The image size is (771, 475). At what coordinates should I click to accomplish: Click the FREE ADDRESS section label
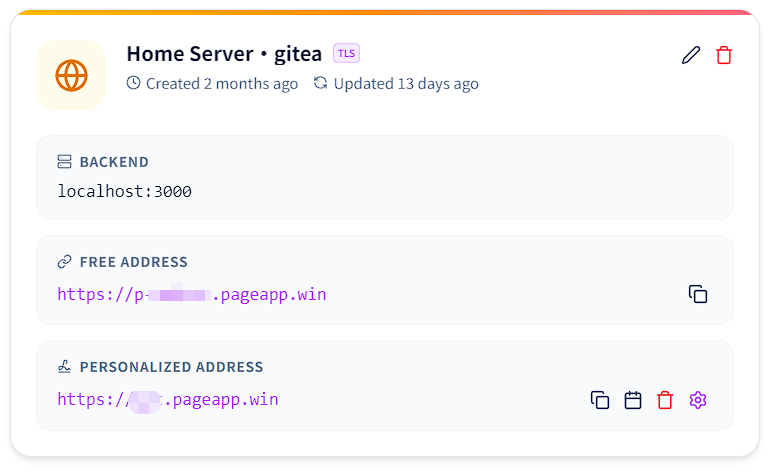pyautogui.click(x=134, y=262)
